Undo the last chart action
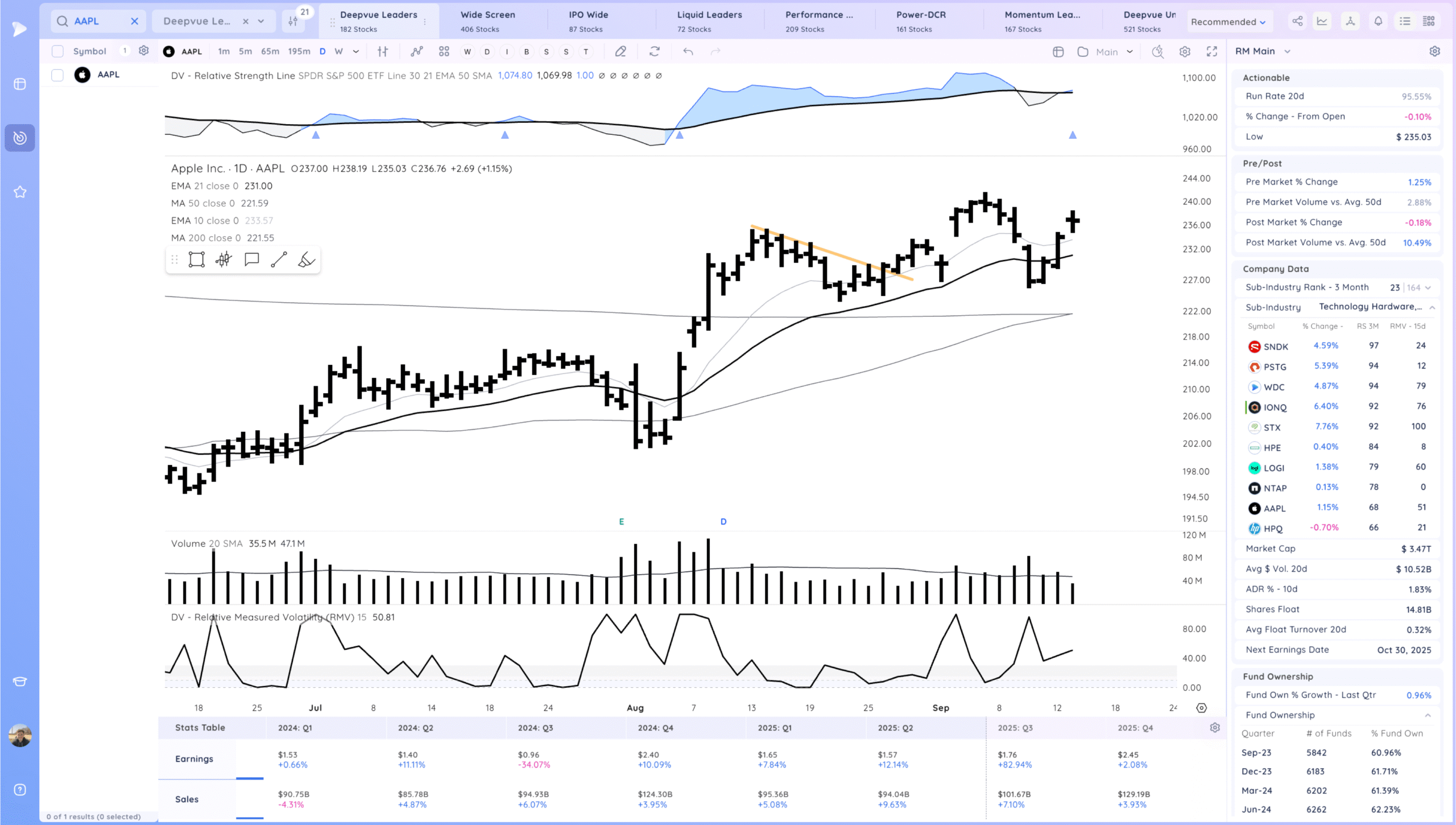Screen dimensions: 1456x825 (x=688, y=51)
